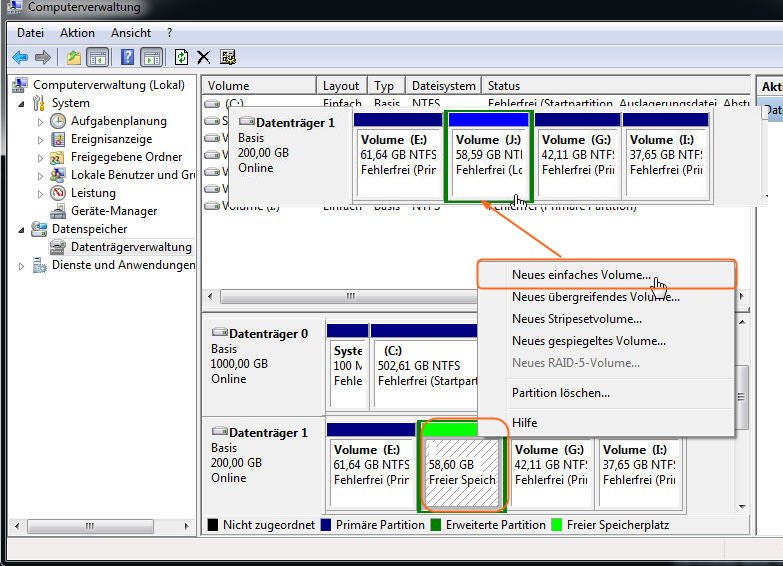The height and width of the screenshot is (566, 783).
Task: Choose Neues gespiegeltes Volume... menu entry
Action: 607,341
